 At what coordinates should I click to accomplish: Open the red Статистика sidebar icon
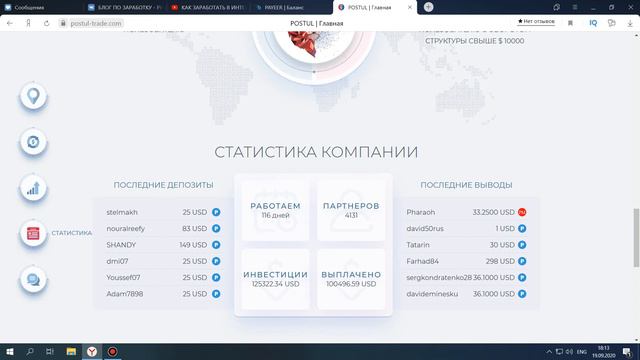[33, 233]
